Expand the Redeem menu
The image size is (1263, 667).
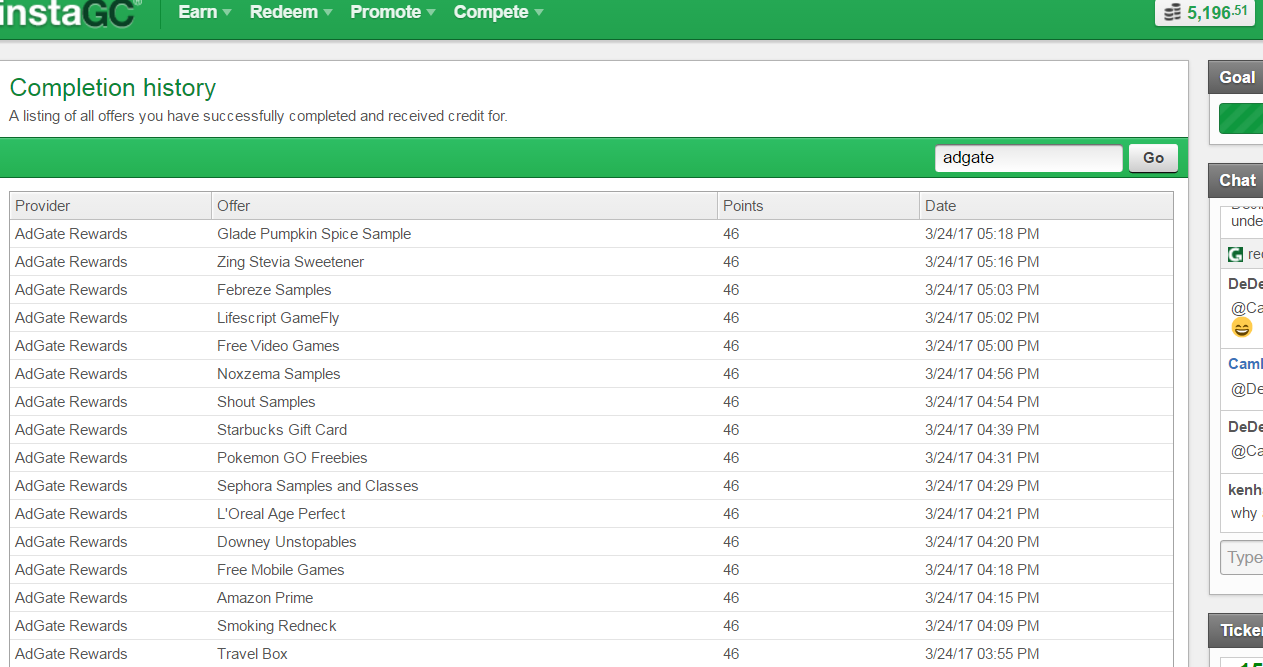coord(291,12)
